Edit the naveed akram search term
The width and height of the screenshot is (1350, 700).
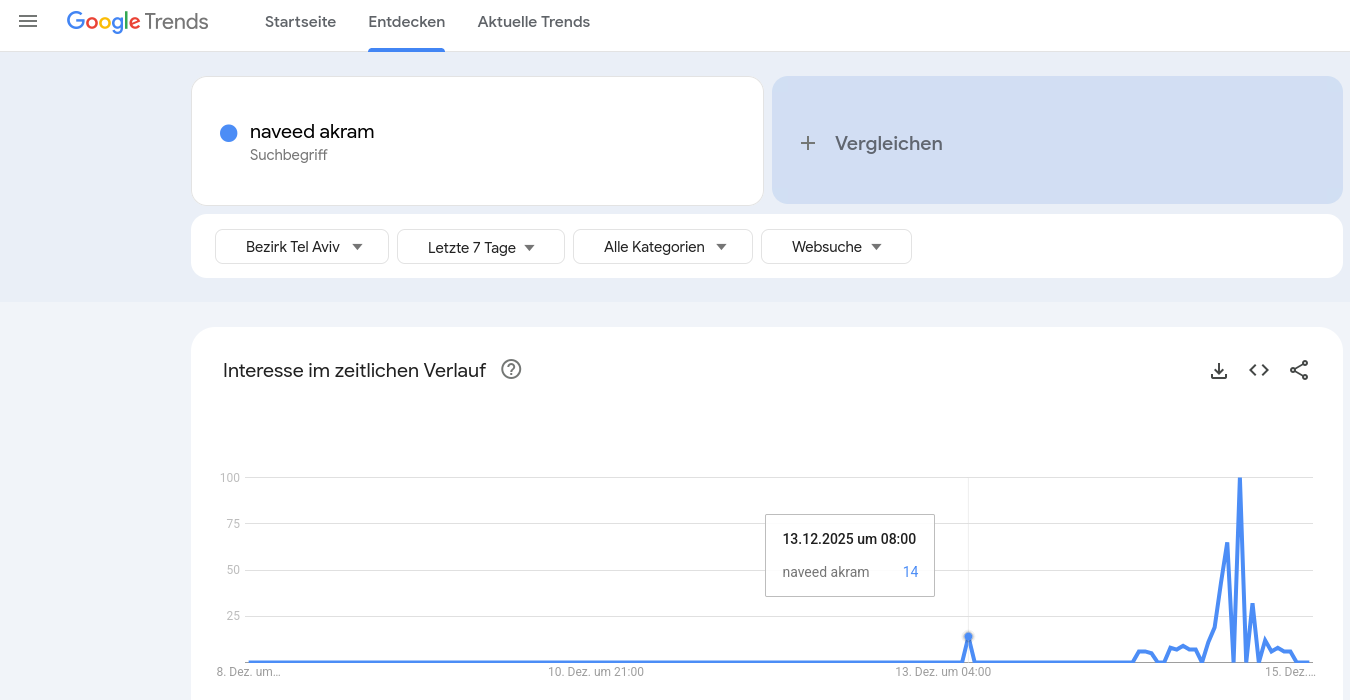click(x=312, y=132)
